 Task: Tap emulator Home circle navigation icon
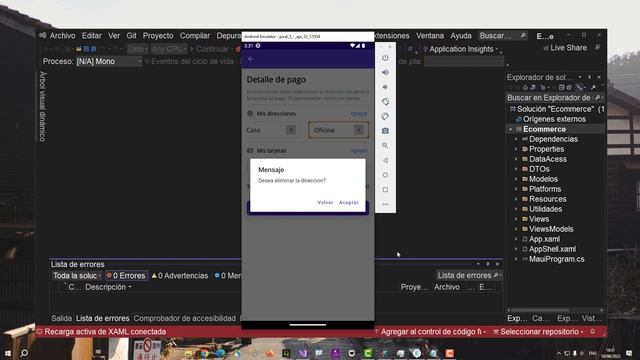[385, 175]
